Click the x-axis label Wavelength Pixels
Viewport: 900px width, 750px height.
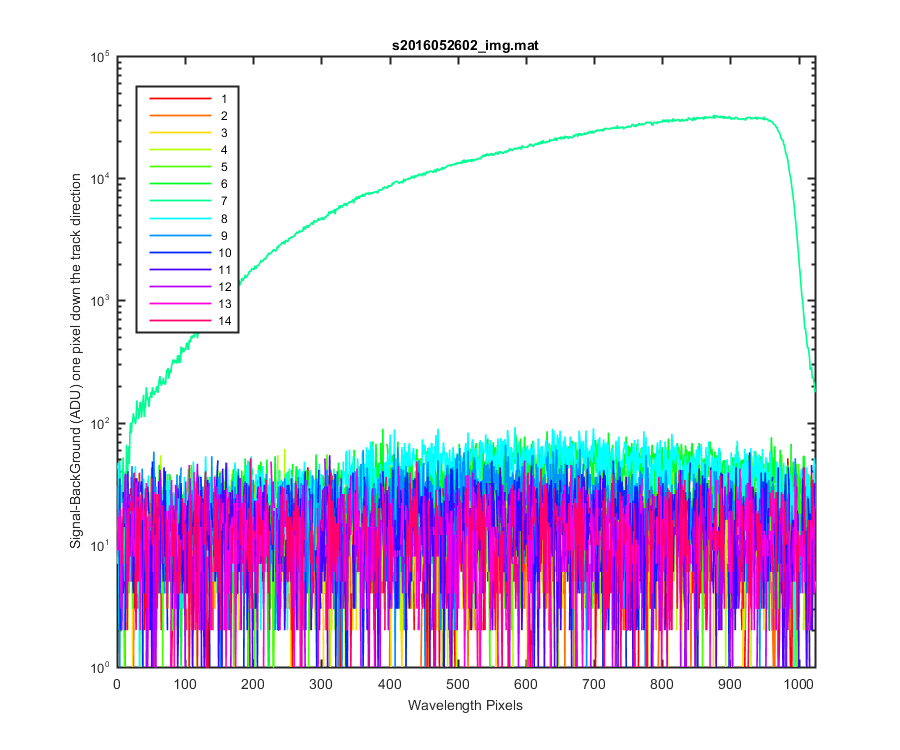click(465, 705)
